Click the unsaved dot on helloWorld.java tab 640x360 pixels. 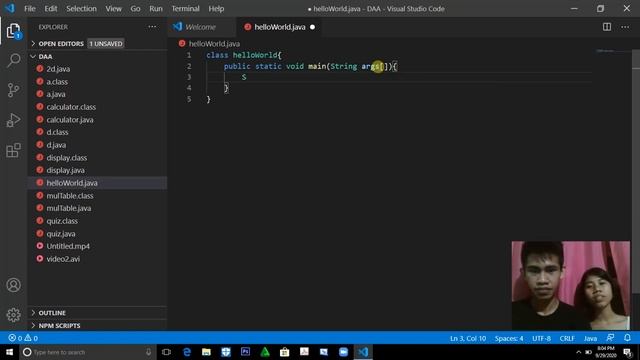312,27
